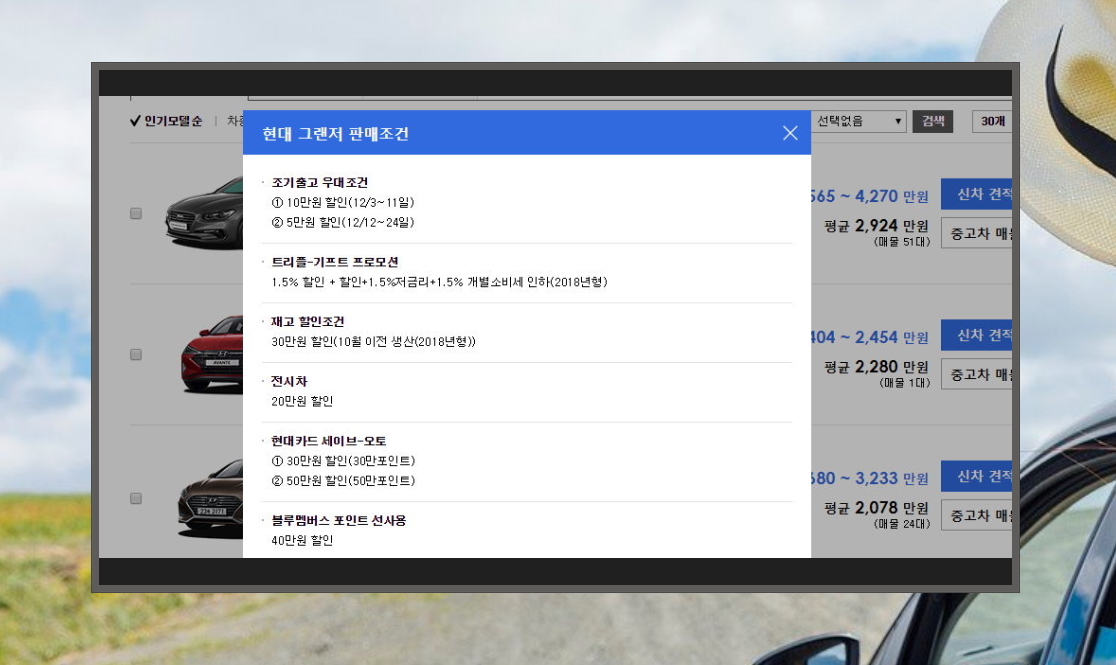1116x665 pixels.
Task: Select the 인기모델순 sort option
Action: 167,121
